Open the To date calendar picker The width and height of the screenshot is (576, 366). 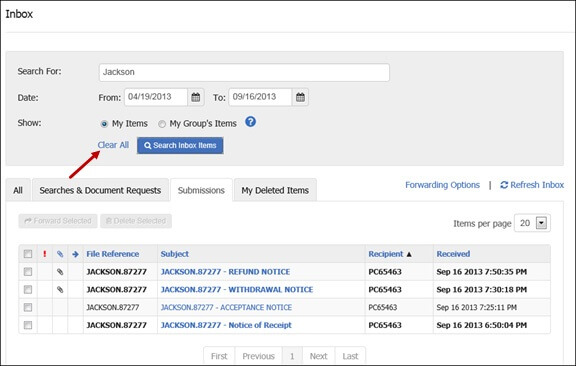click(300, 97)
